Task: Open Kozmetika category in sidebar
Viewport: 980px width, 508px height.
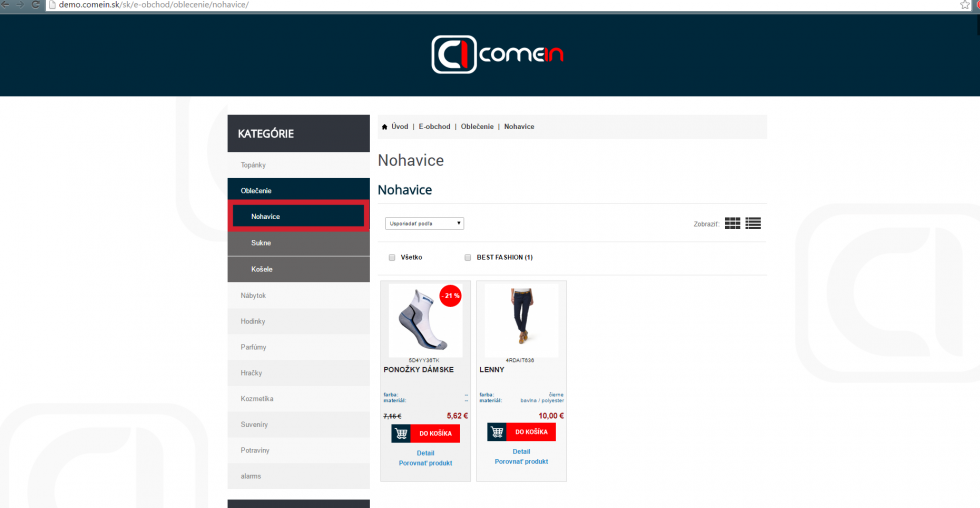Action: tap(299, 399)
